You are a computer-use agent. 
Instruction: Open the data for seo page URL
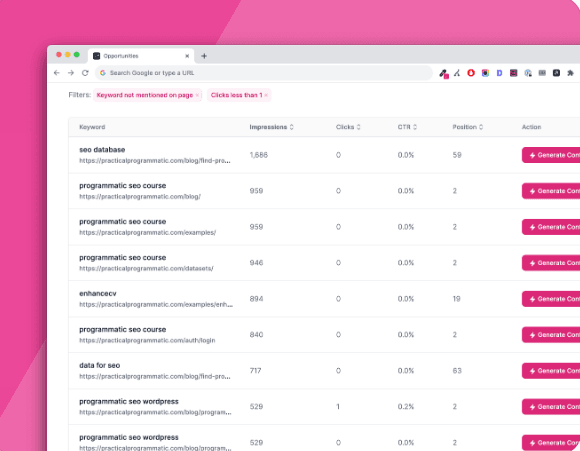pos(155,376)
